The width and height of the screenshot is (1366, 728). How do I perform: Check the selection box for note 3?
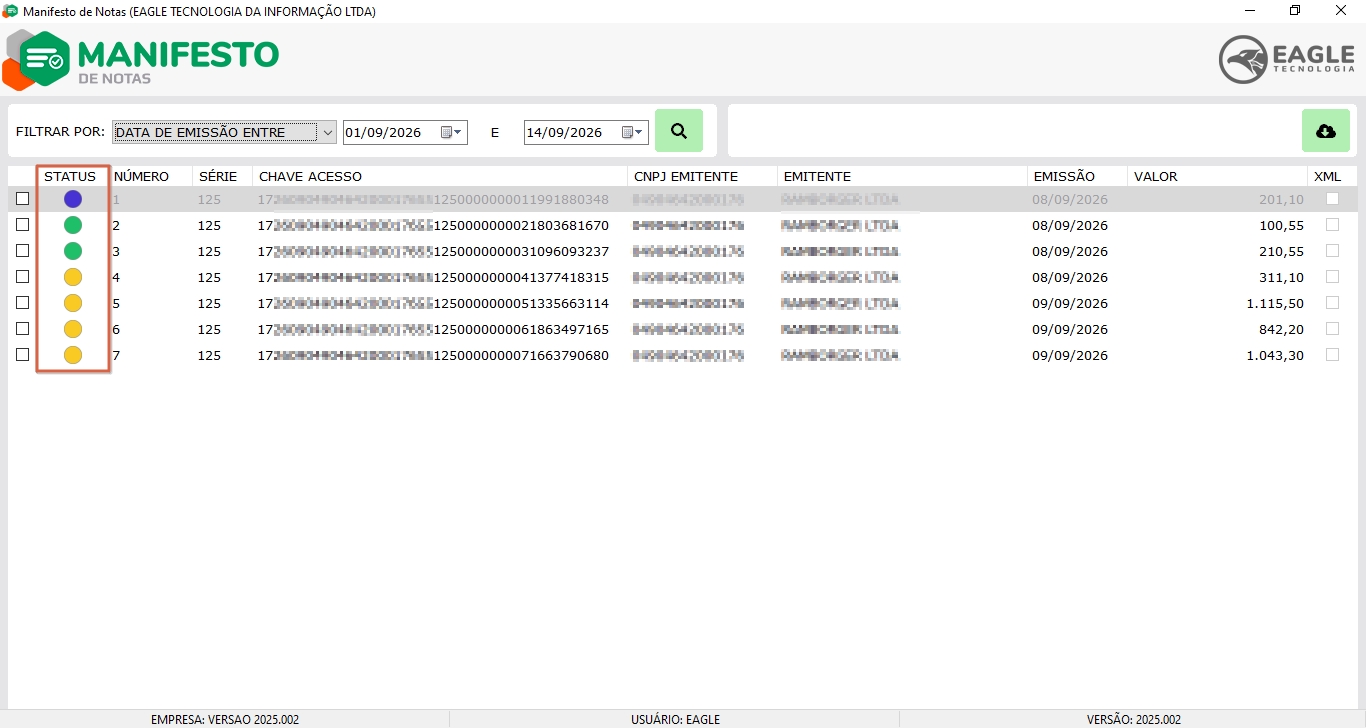23,251
